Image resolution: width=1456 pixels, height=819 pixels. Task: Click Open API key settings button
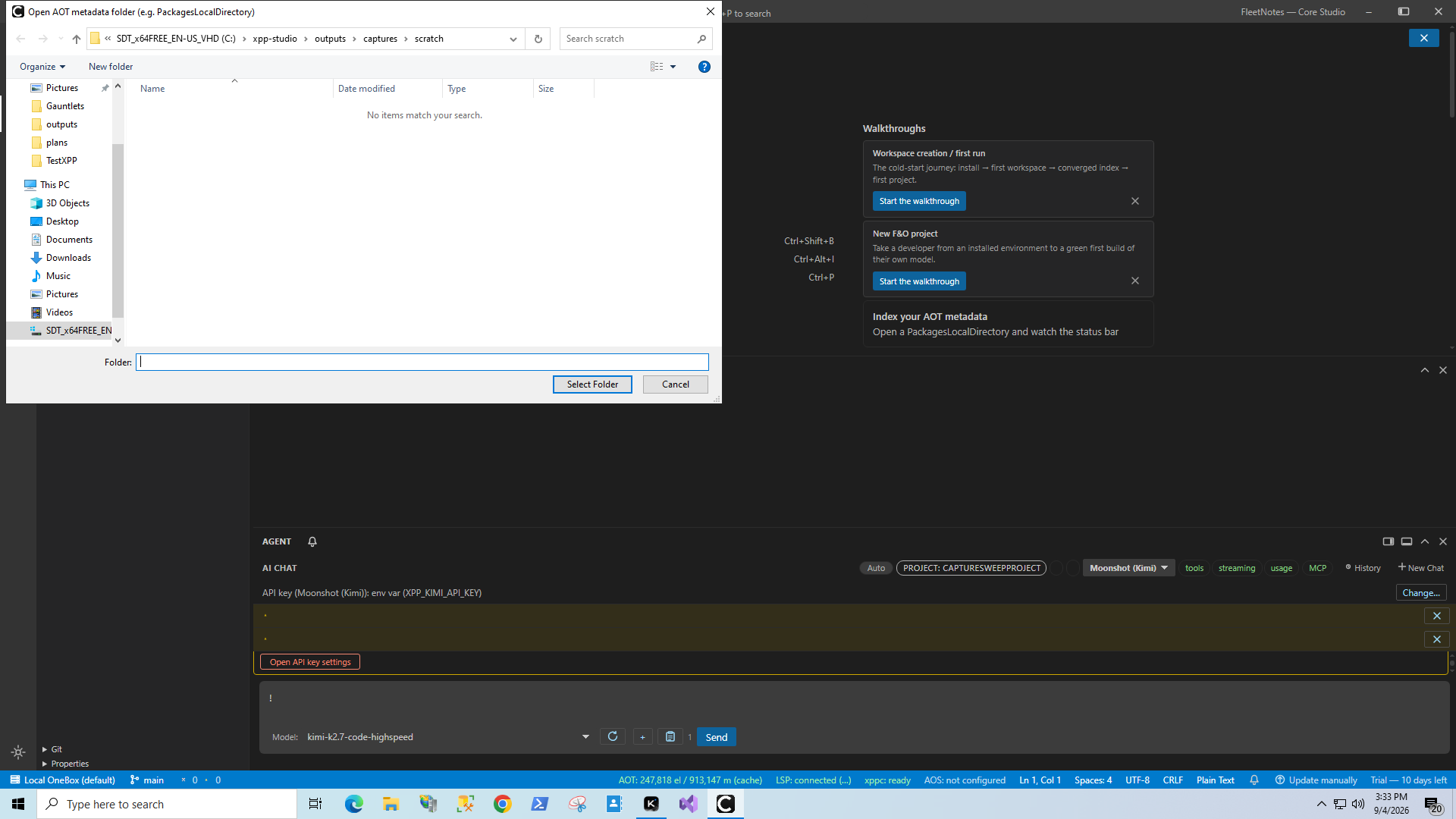[310, 662]
